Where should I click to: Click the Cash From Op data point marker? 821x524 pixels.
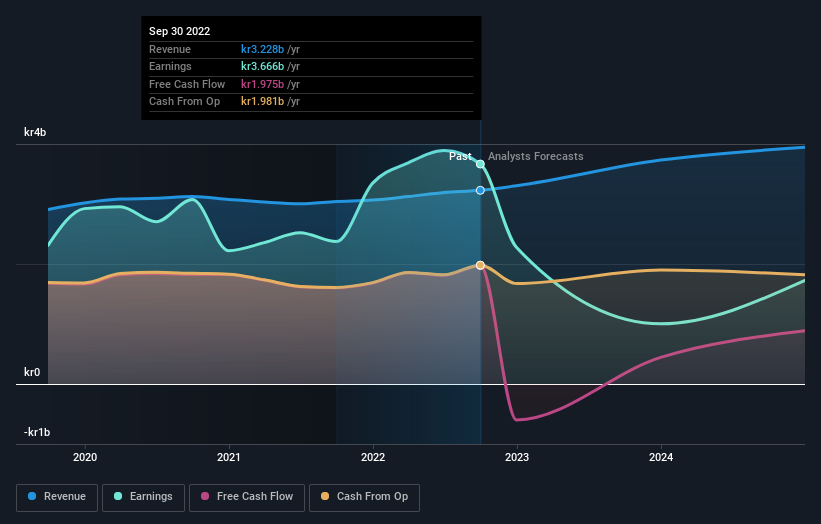click(x=480, y=265)
